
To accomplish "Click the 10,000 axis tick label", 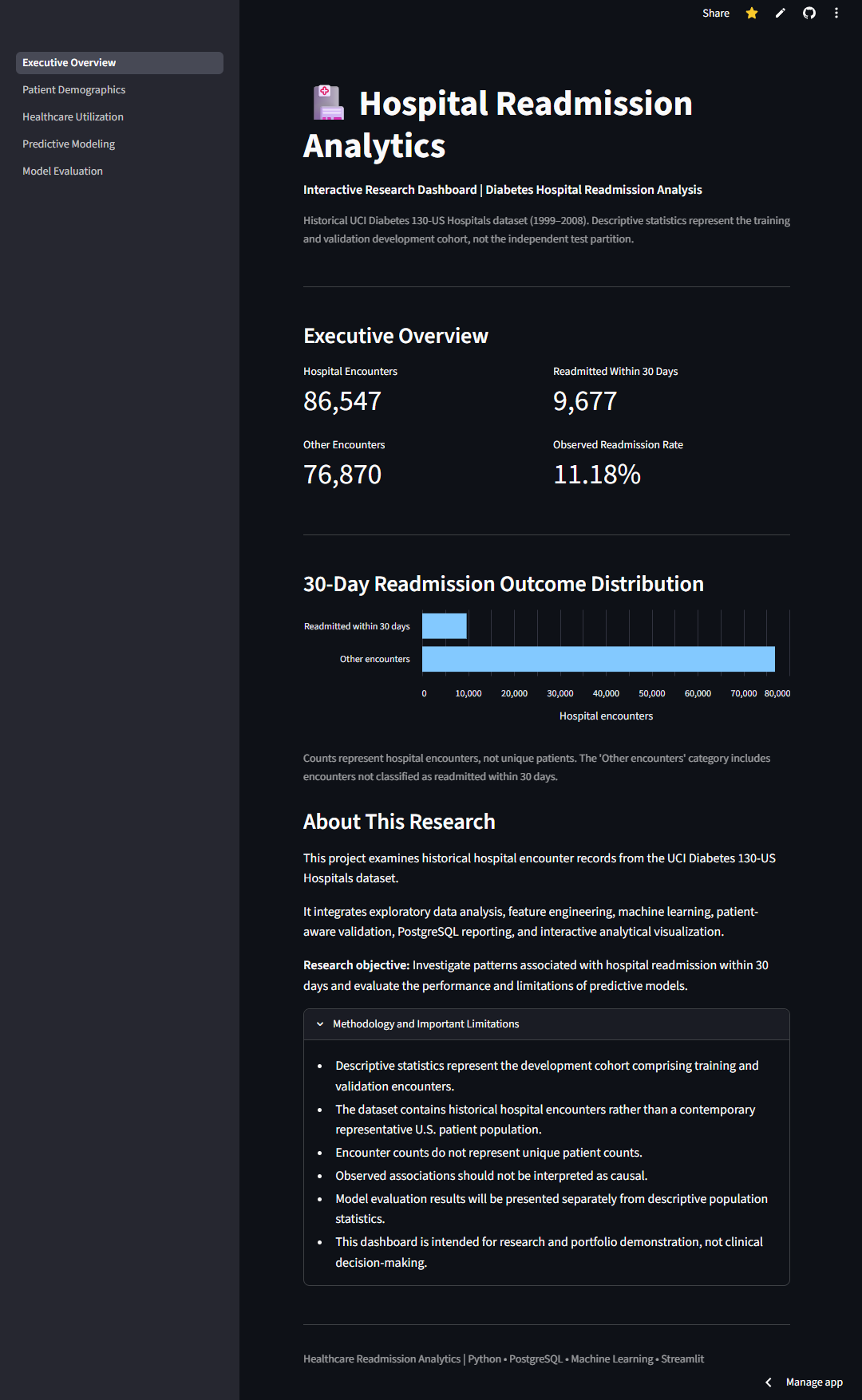I will [x=469, y=694].
